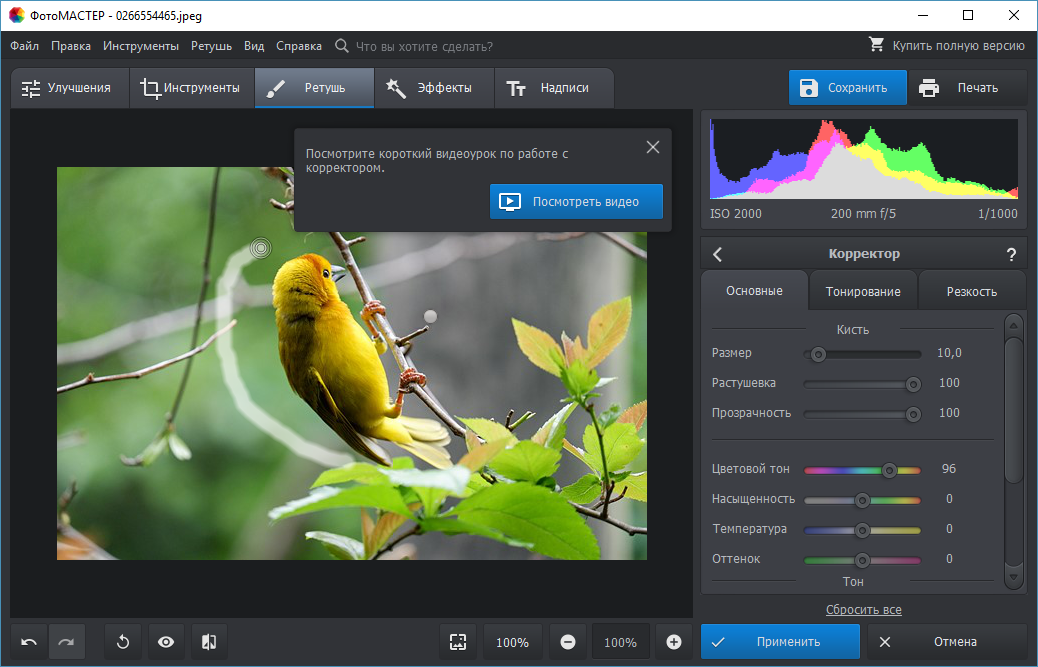
Task: Click the search magnifier icon
Action: (x=342, y=46)
